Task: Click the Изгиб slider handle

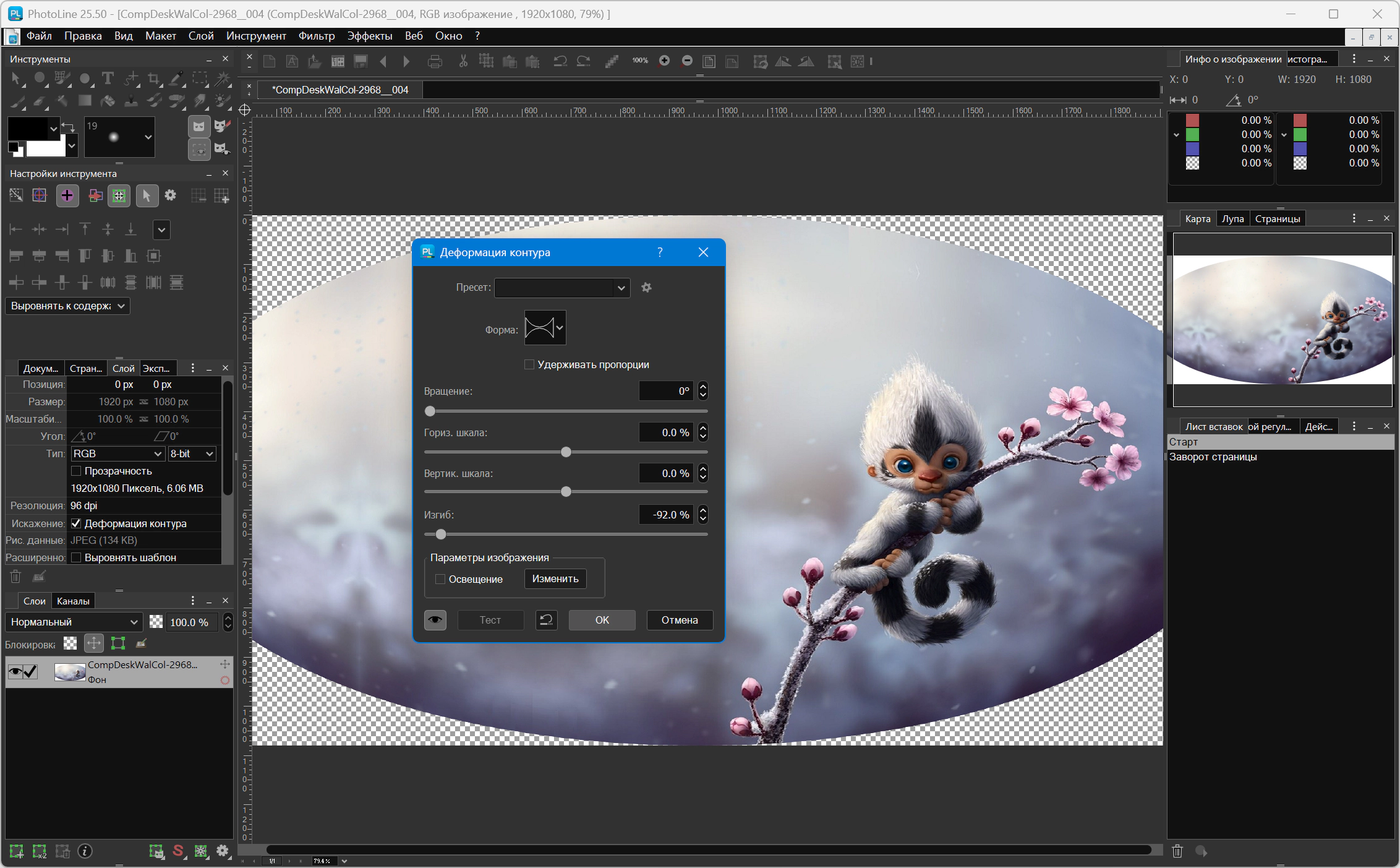Action: coord(441,534)
